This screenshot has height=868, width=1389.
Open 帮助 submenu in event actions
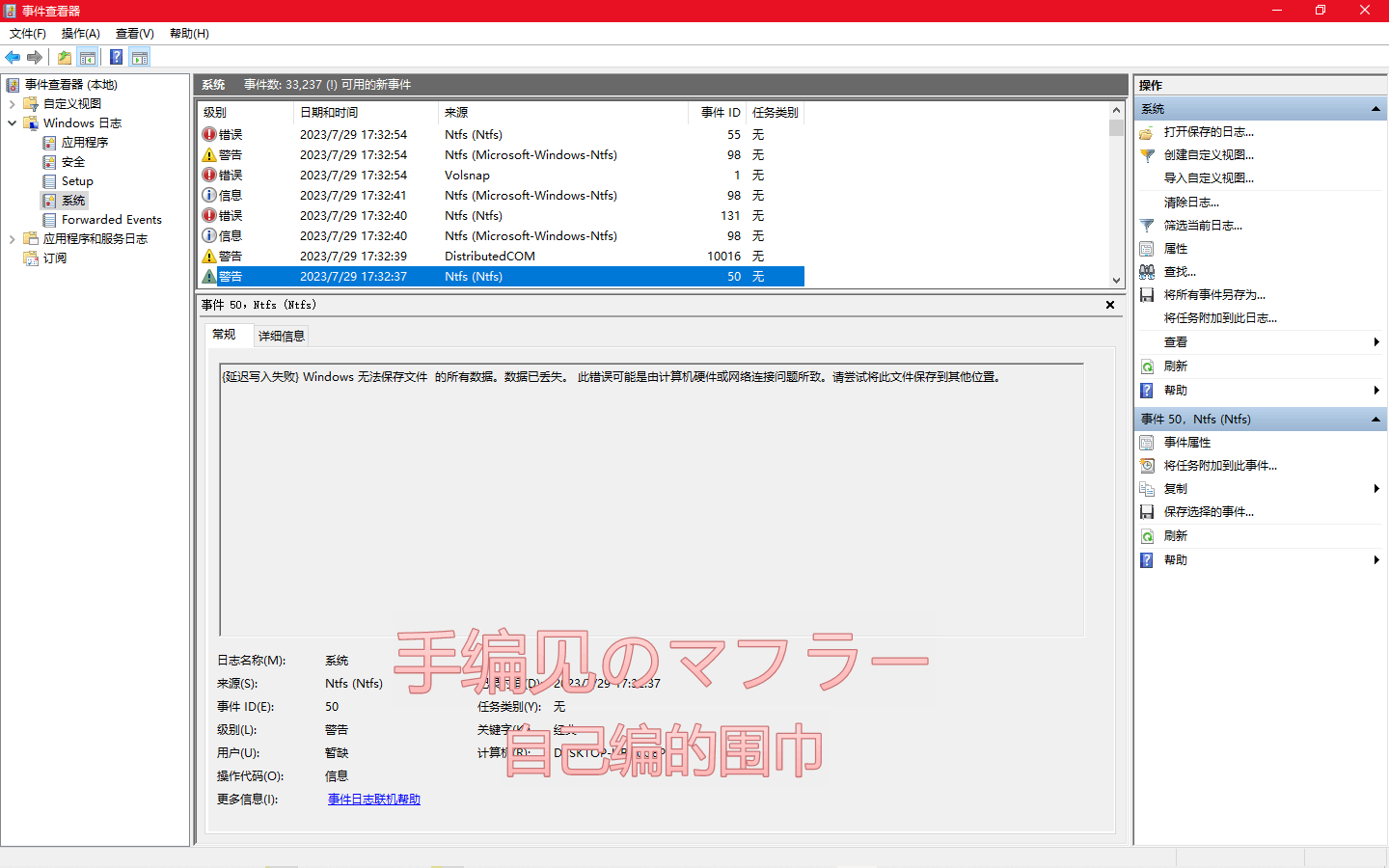click(x=1176, y=560)
